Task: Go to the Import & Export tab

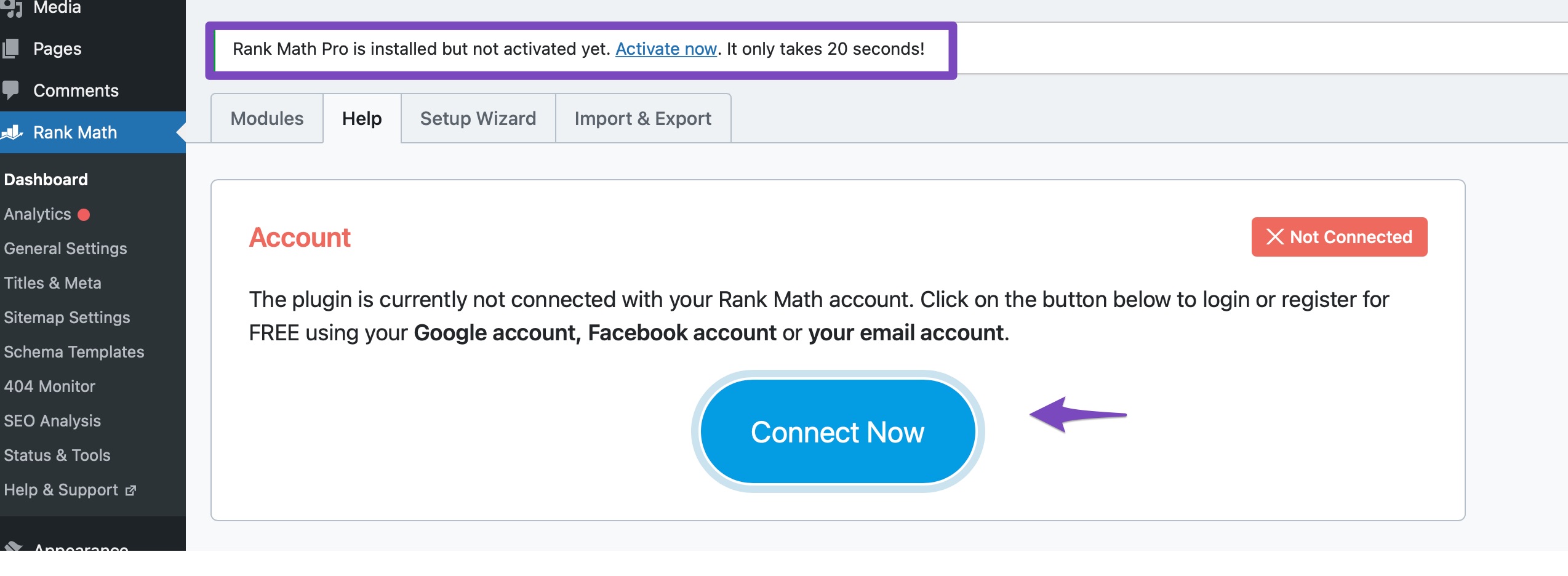Action: (643, 118)
